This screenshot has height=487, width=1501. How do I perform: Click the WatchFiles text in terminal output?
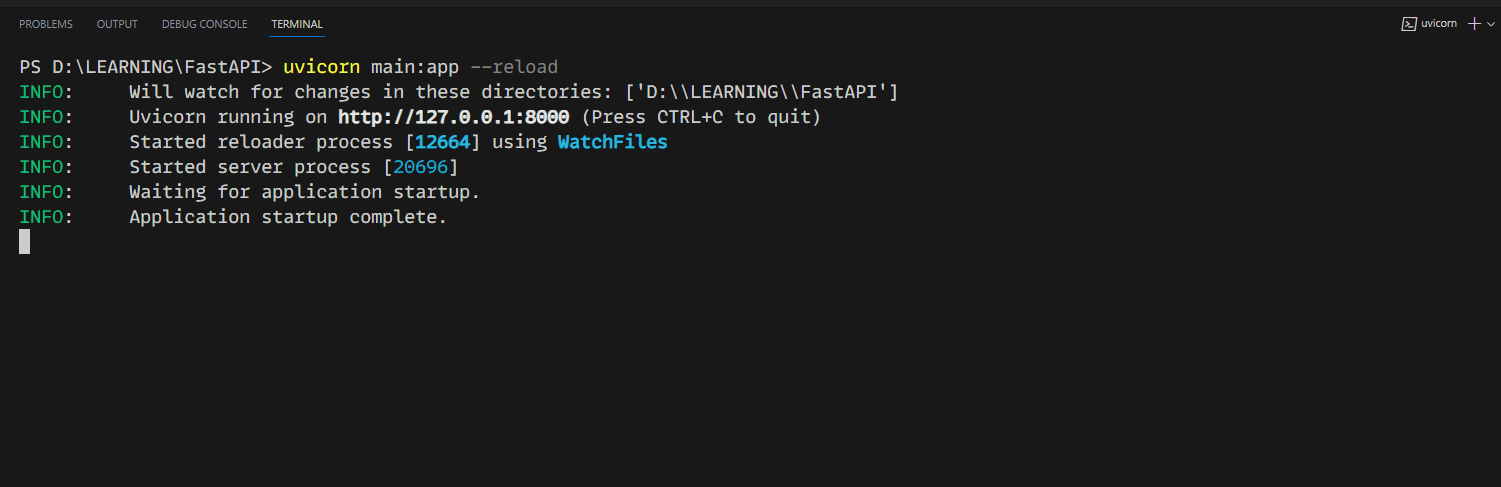[612, 142]
